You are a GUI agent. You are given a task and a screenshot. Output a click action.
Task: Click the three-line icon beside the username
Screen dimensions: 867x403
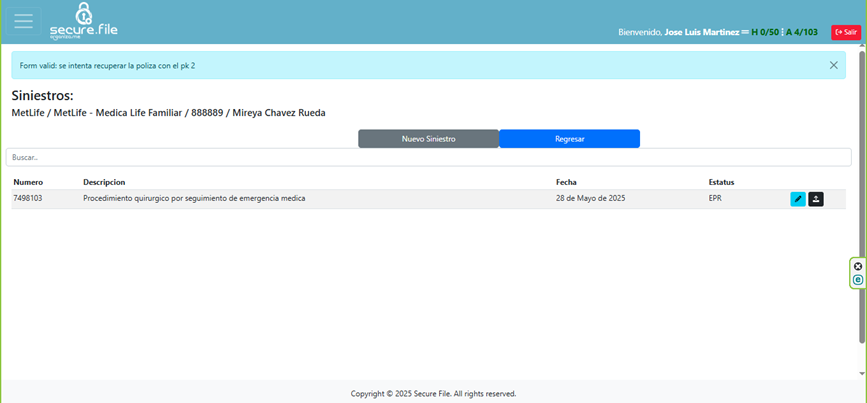744,32
